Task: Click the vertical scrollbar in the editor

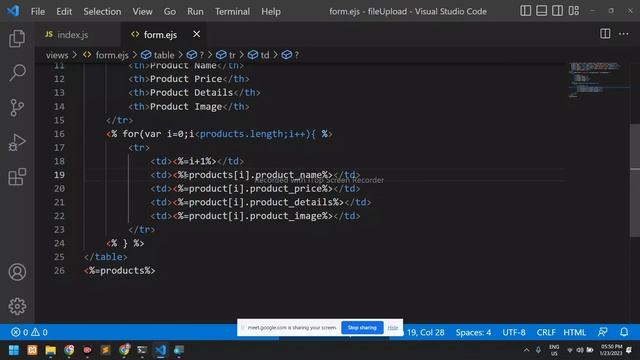Action: 635,180
